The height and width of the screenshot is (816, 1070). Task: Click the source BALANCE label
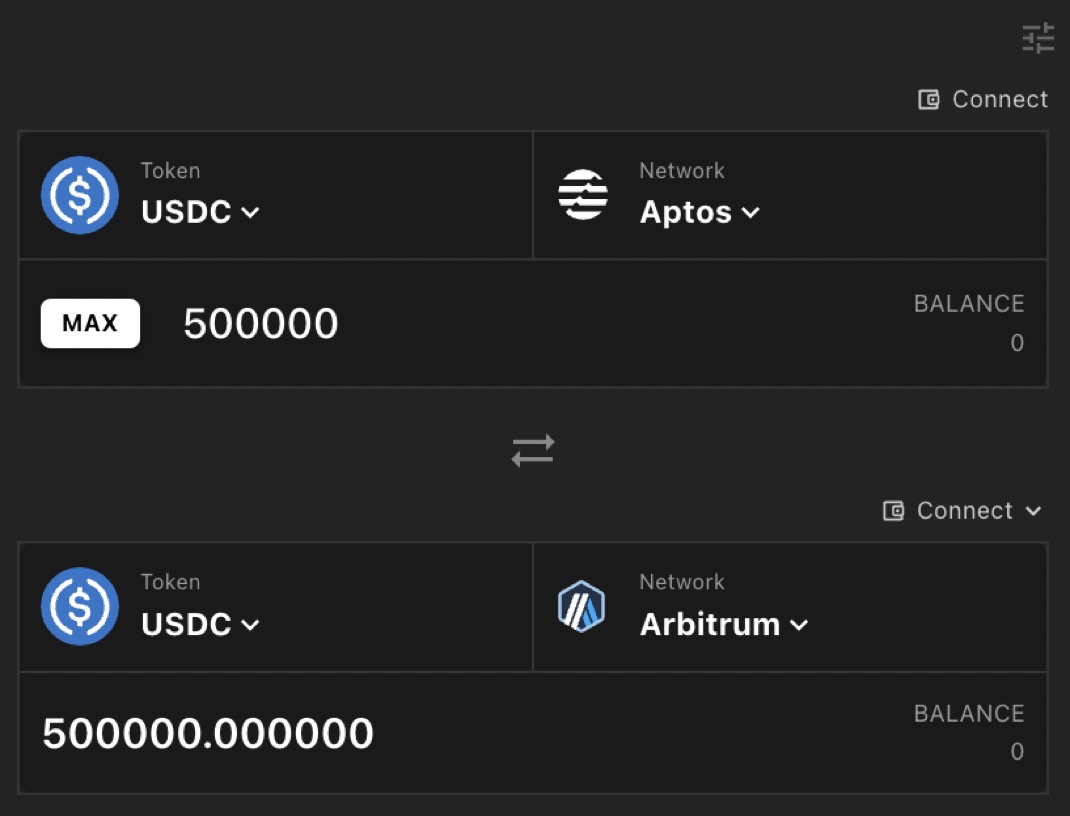pyautogui.click(x=968, y=304)
